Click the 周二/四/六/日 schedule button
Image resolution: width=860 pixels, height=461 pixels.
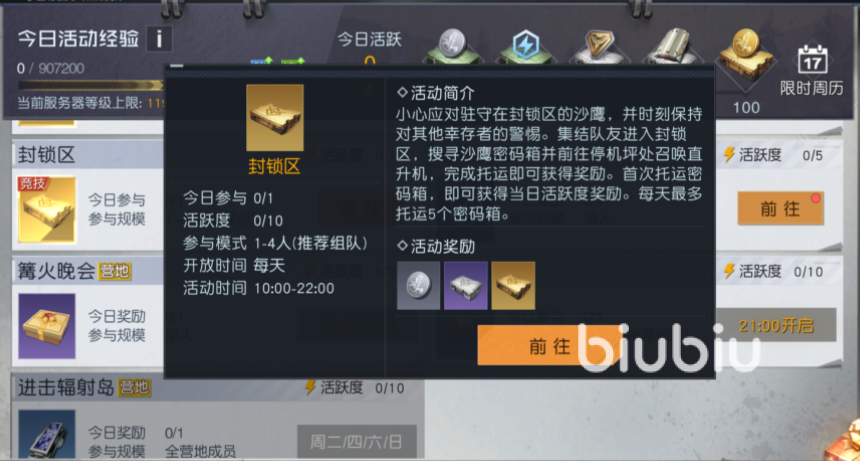tap(357, 442)
